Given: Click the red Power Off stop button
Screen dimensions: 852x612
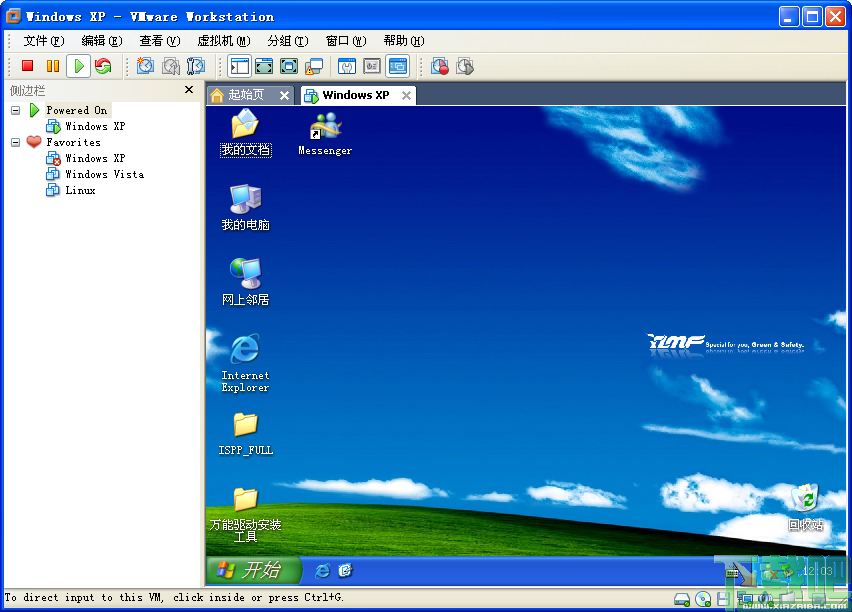Looking at the screenshot, I should point(28,66).
